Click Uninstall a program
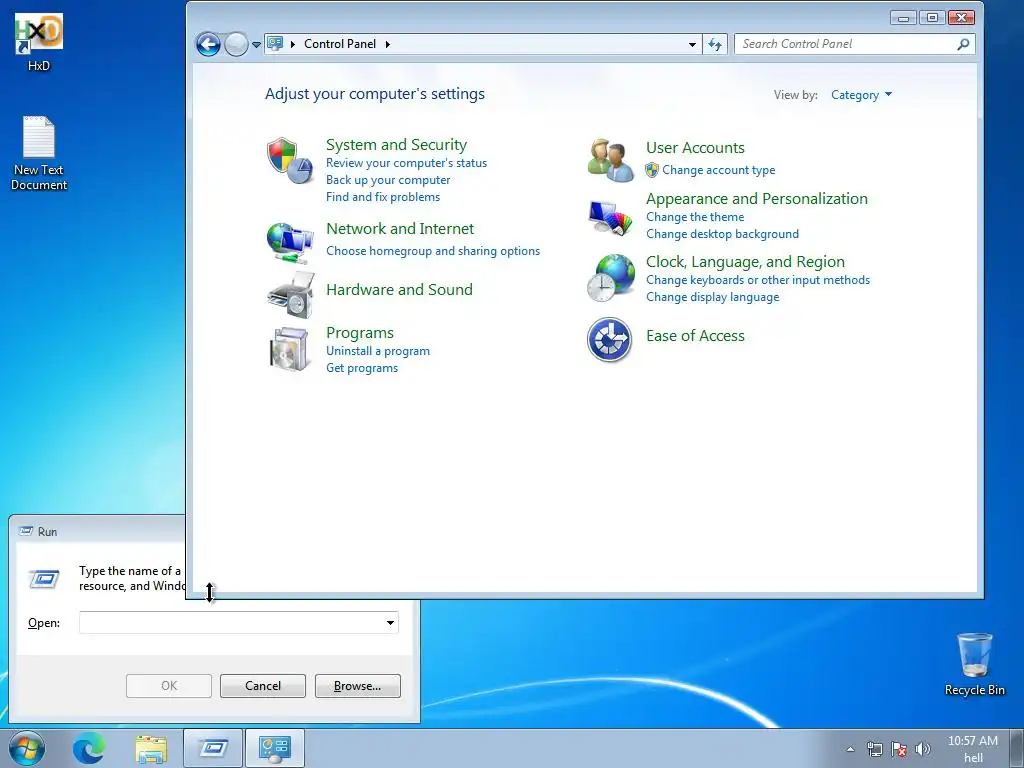This screenshot has width=1024, height=768. (x=377, y=351)
